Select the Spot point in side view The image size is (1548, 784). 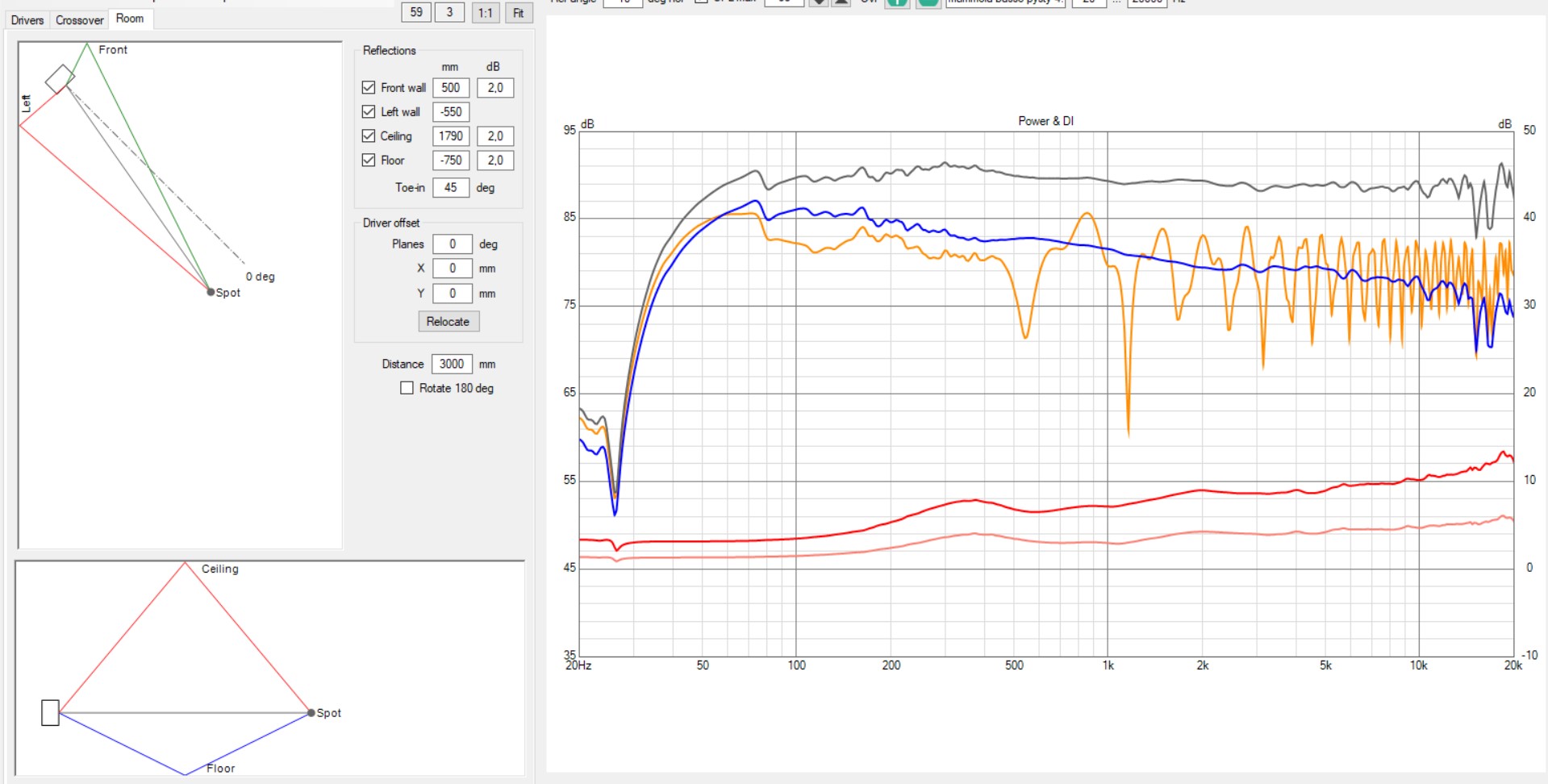311,713
